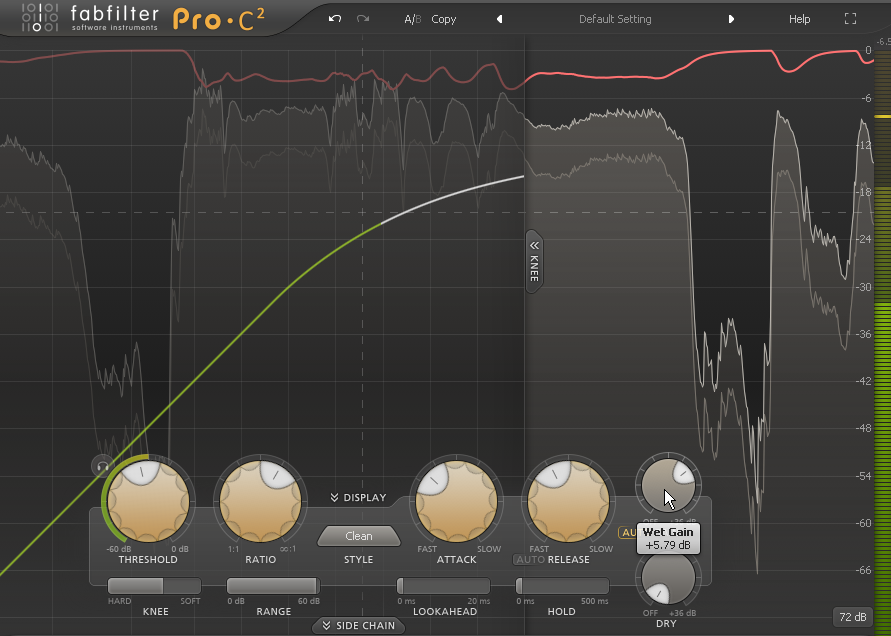The height and width of the screenshot is (636, 891).
Task: Click the Release knob
Action: [568, 501]
